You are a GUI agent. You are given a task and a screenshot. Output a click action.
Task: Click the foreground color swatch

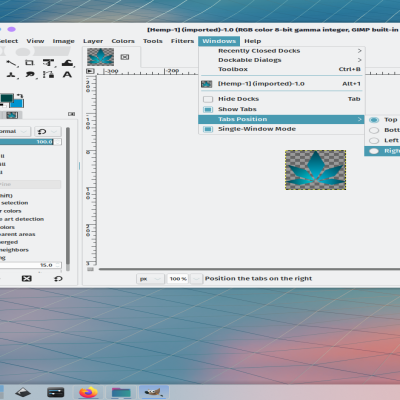click(x=7, y=98)
